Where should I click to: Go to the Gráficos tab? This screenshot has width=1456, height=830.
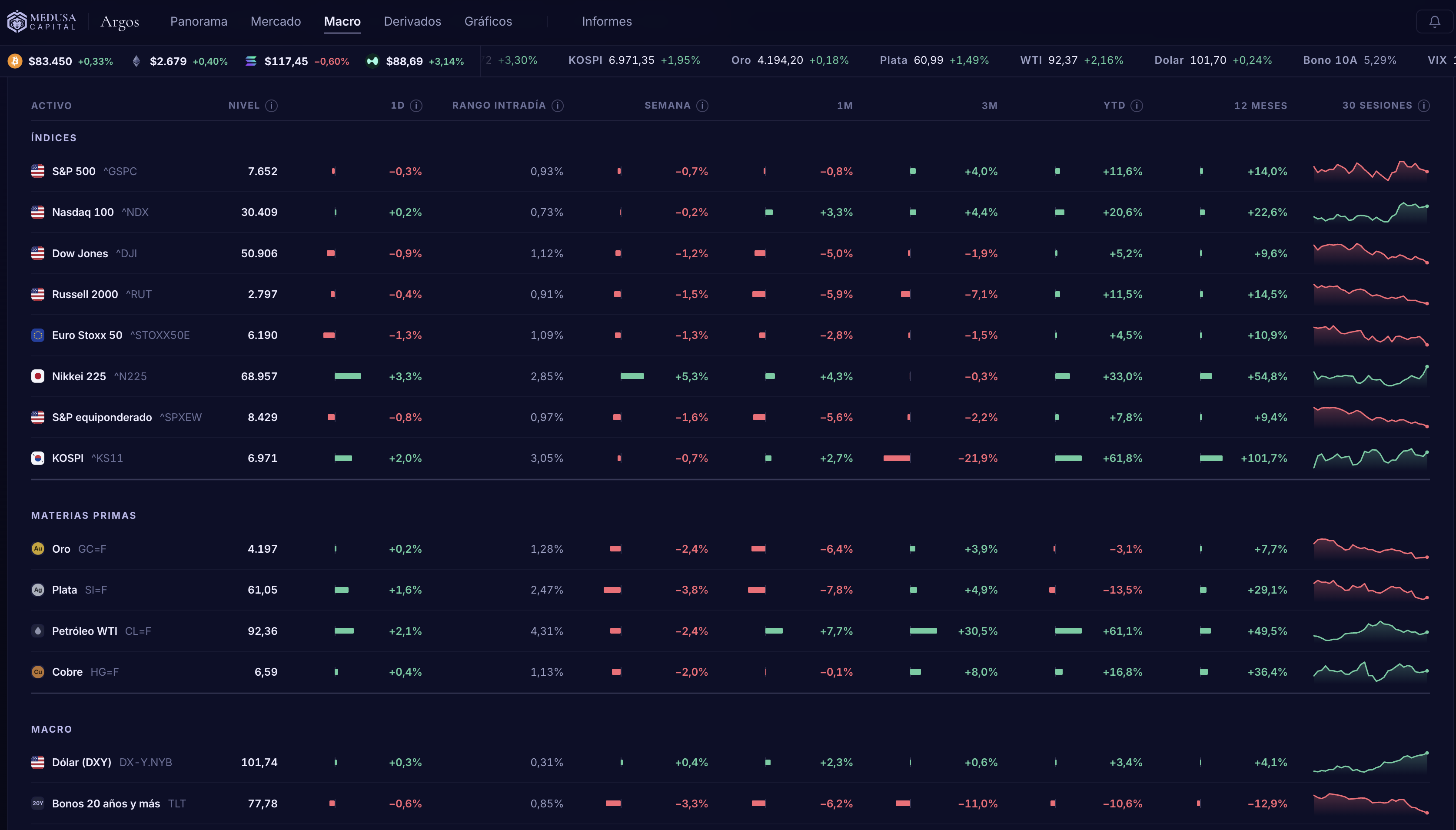click(x=488, y=22)
